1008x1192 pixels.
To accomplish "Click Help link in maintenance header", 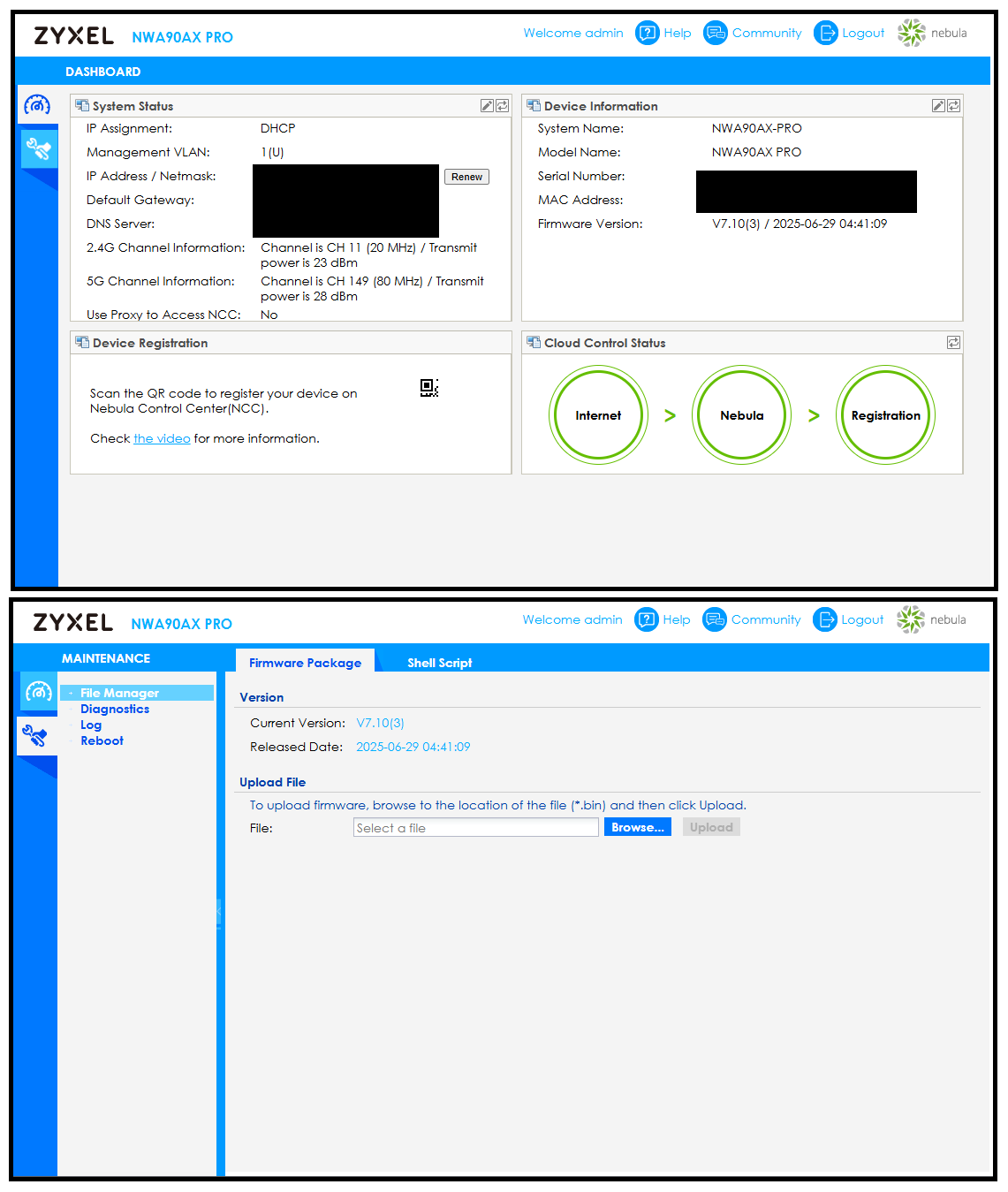I will point(677,619).
